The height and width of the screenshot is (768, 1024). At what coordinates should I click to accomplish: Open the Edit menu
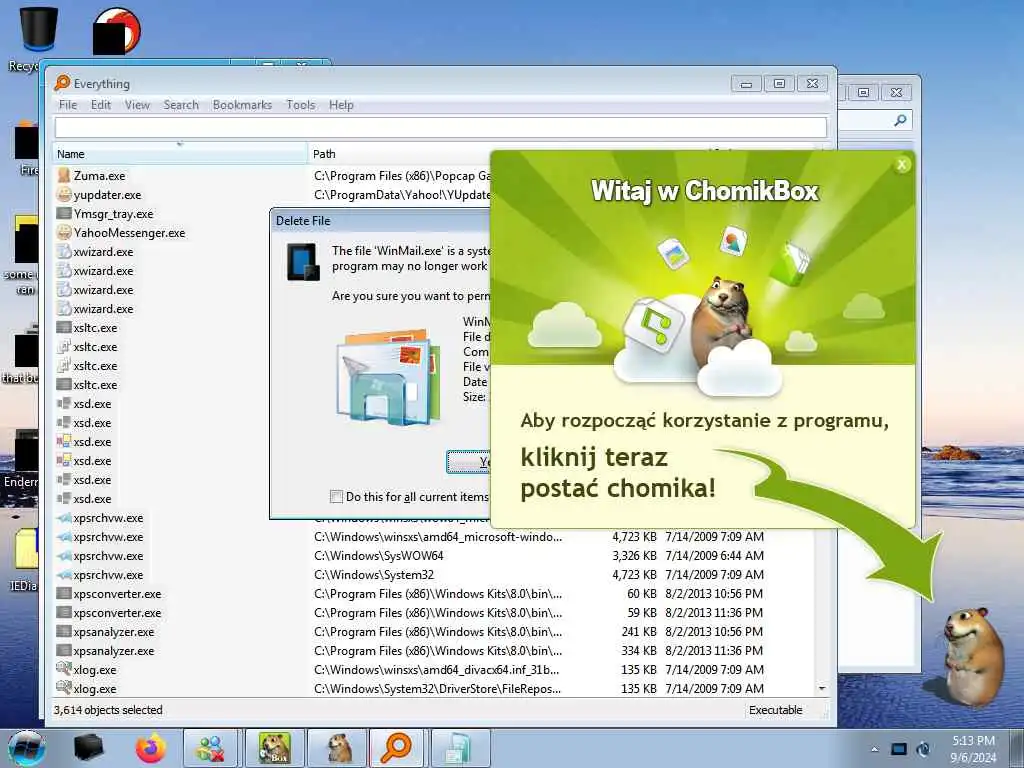(x=101, y=104)
